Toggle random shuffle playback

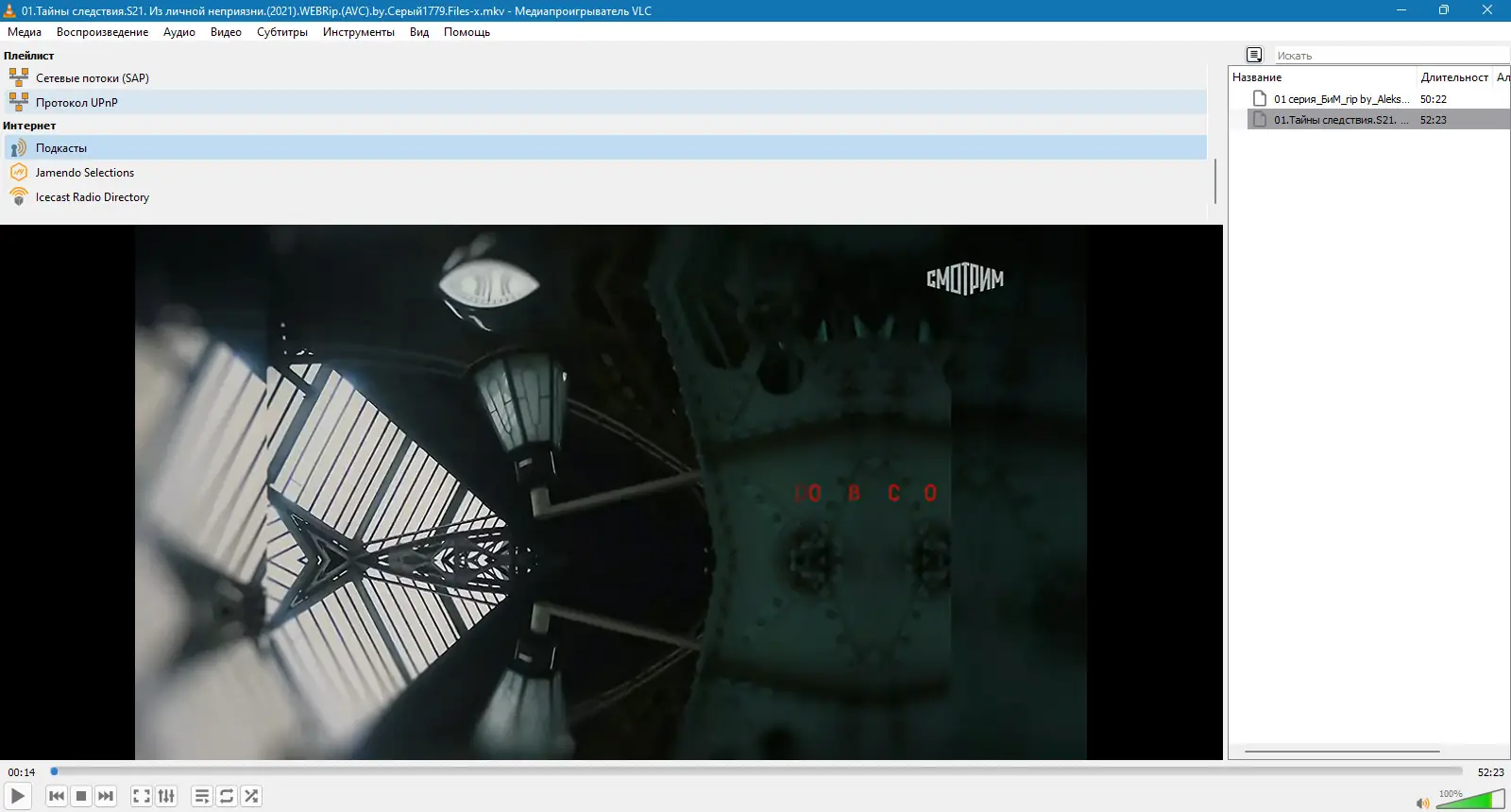pyautogui.click(x=251, y=796)
